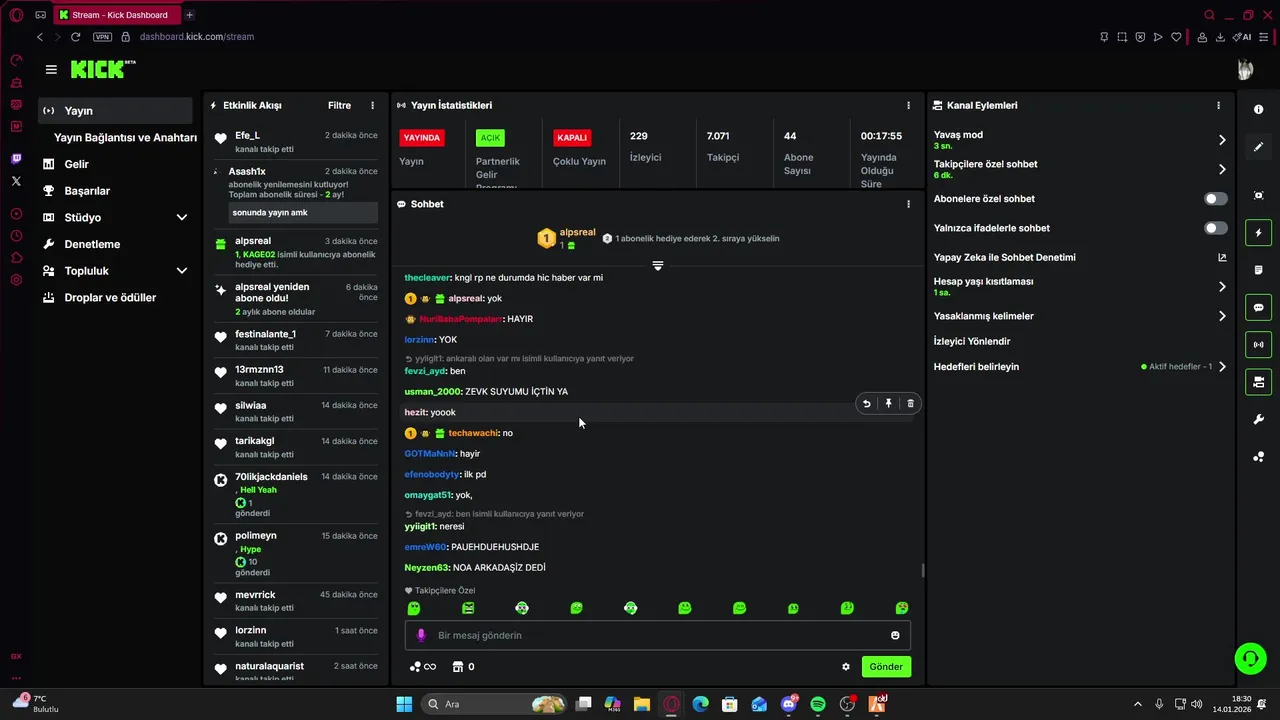
Task: Open Hesap yaşı kısıtlaması arrow
Action: [x=1222, y=287]
